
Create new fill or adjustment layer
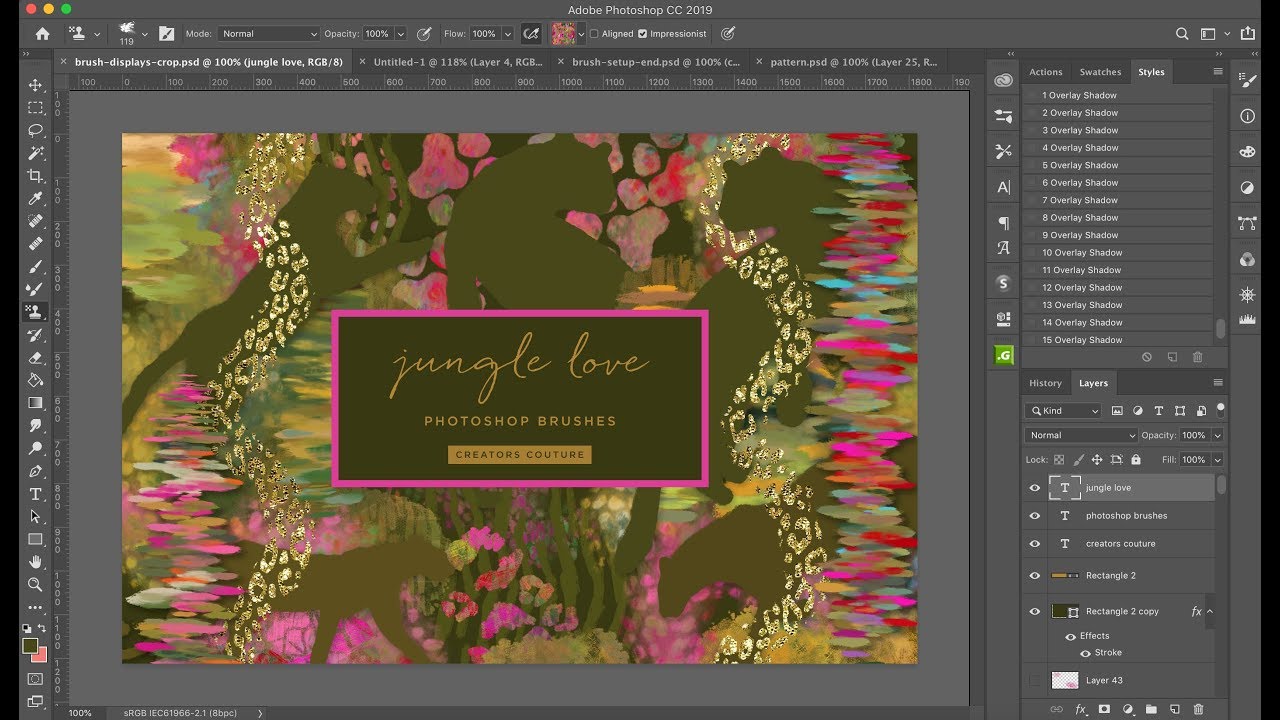1128,709
